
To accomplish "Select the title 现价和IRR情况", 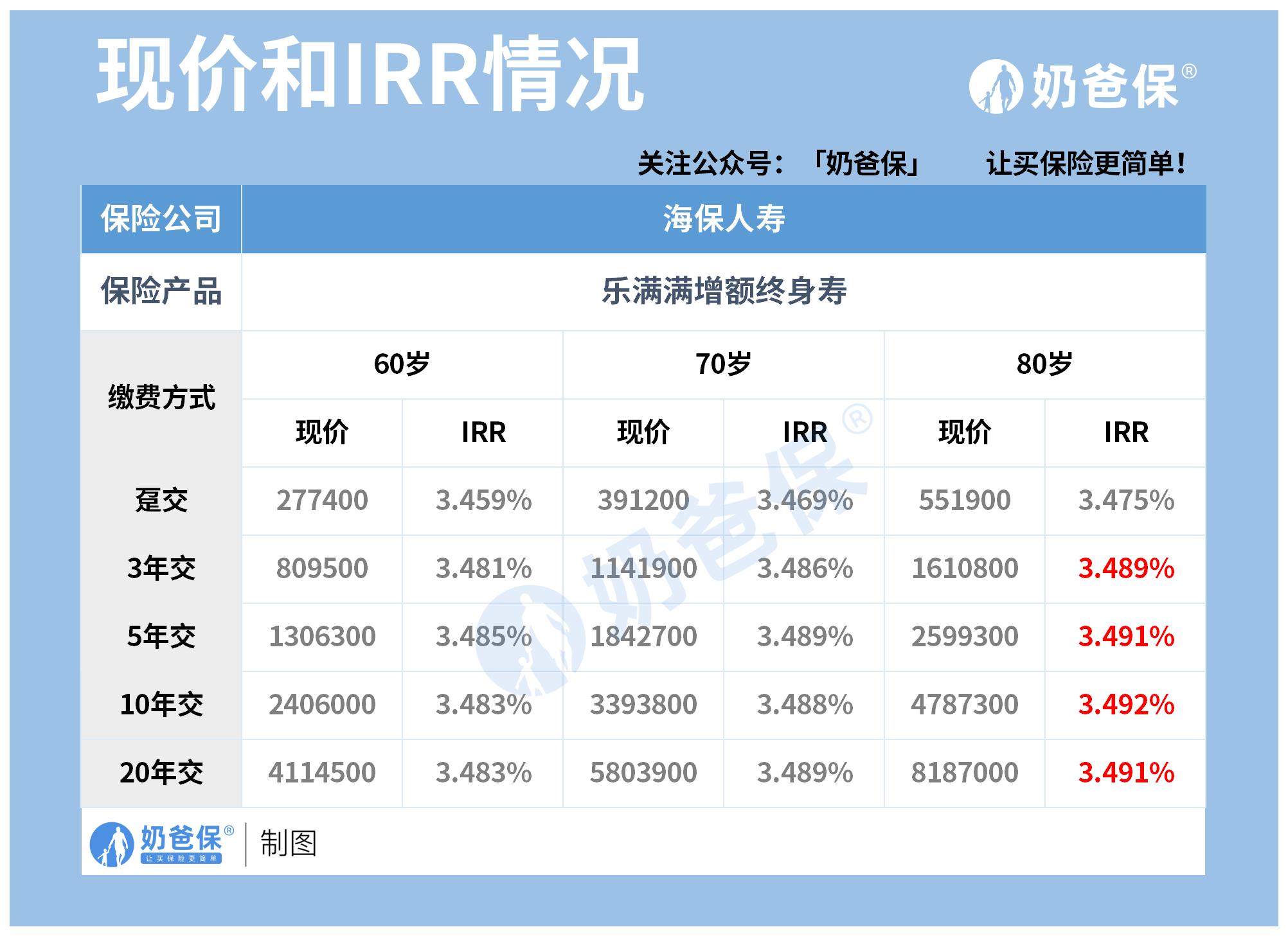I will pos(370,74).
